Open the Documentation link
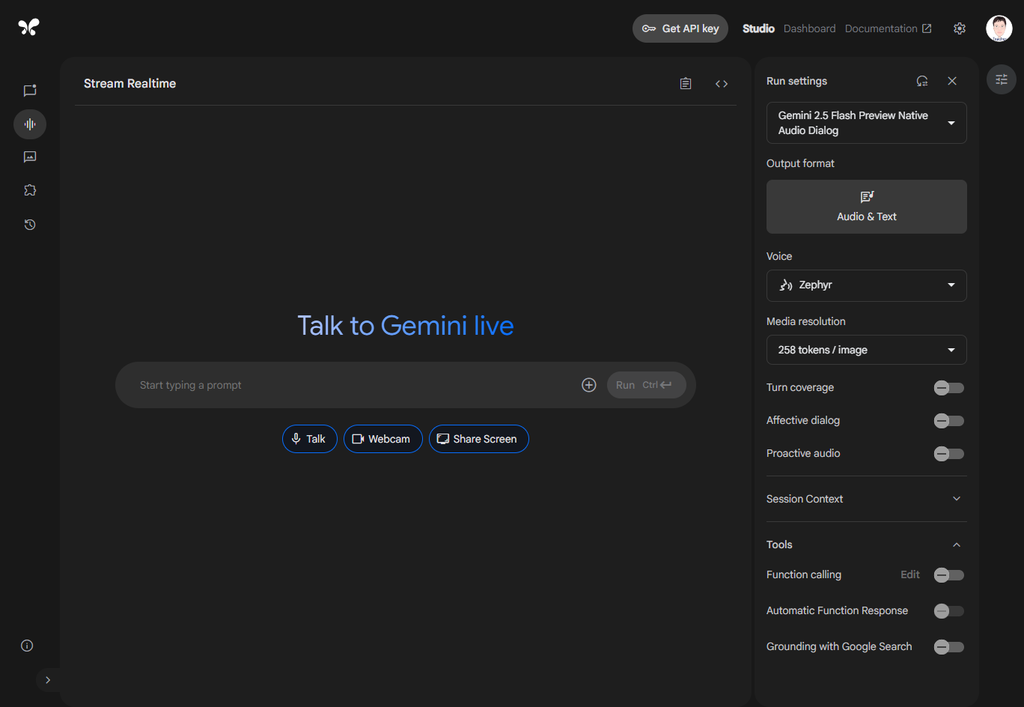1024x707 pixels. [888, 29]
